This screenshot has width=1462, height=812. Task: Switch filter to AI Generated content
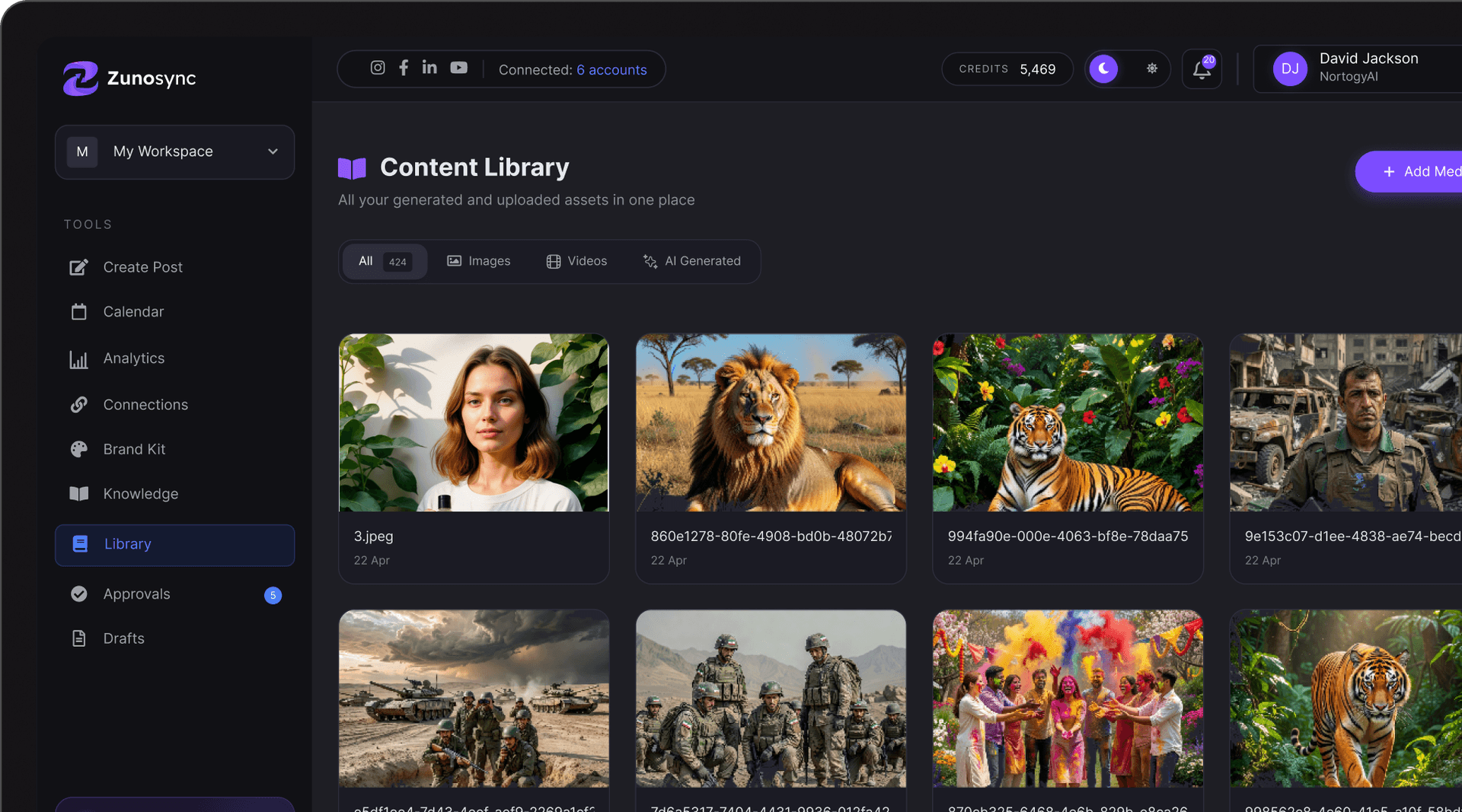click(x=692, y=261)
